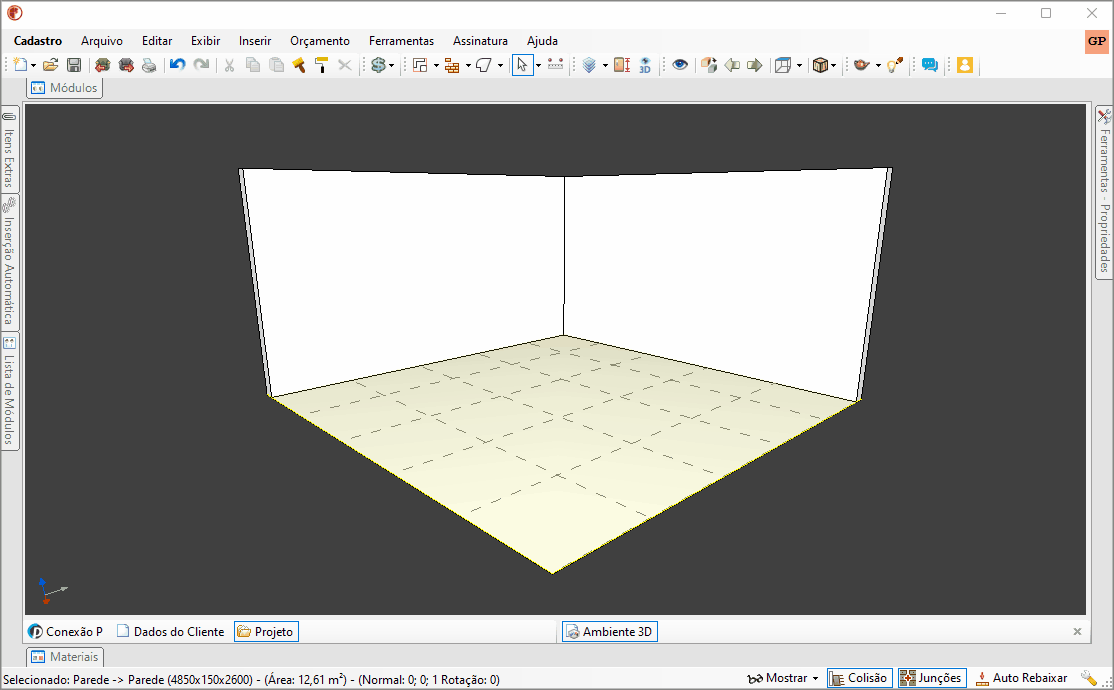
Task: Expand the layers stack dropdown
Action: [x=605, y=66]
